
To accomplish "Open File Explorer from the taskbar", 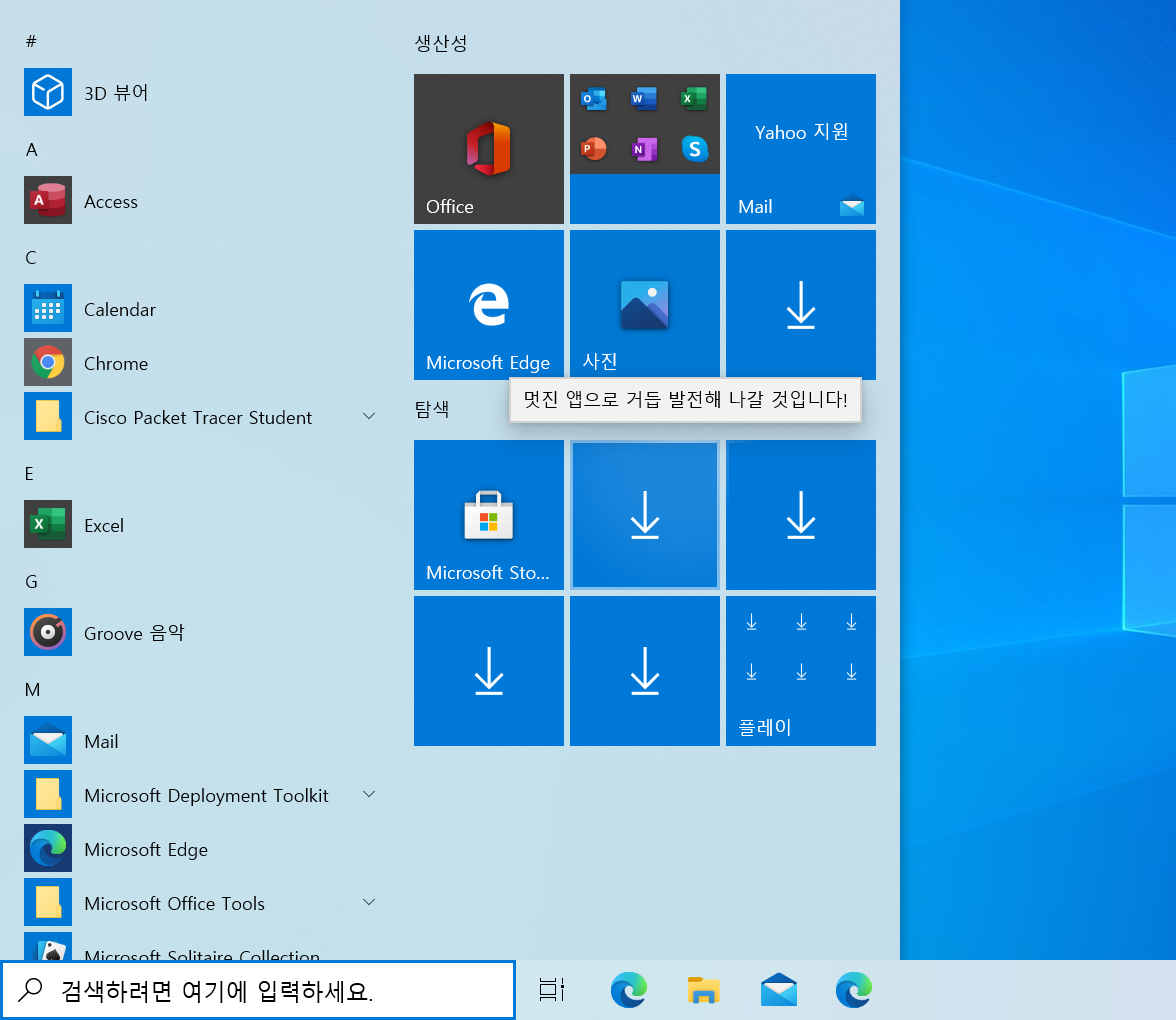I will coord(704,990).
